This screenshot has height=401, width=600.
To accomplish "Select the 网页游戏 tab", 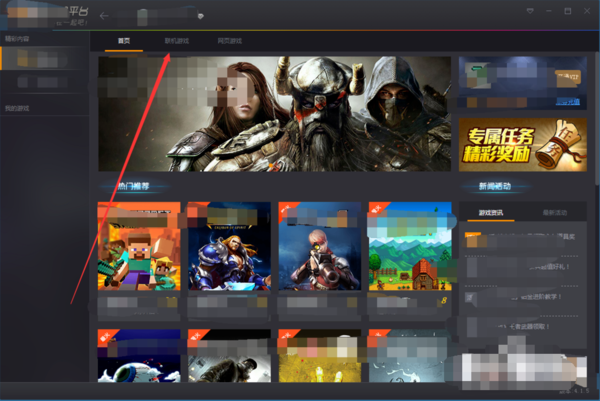I will pyautogui.click(x=229, y=41).
